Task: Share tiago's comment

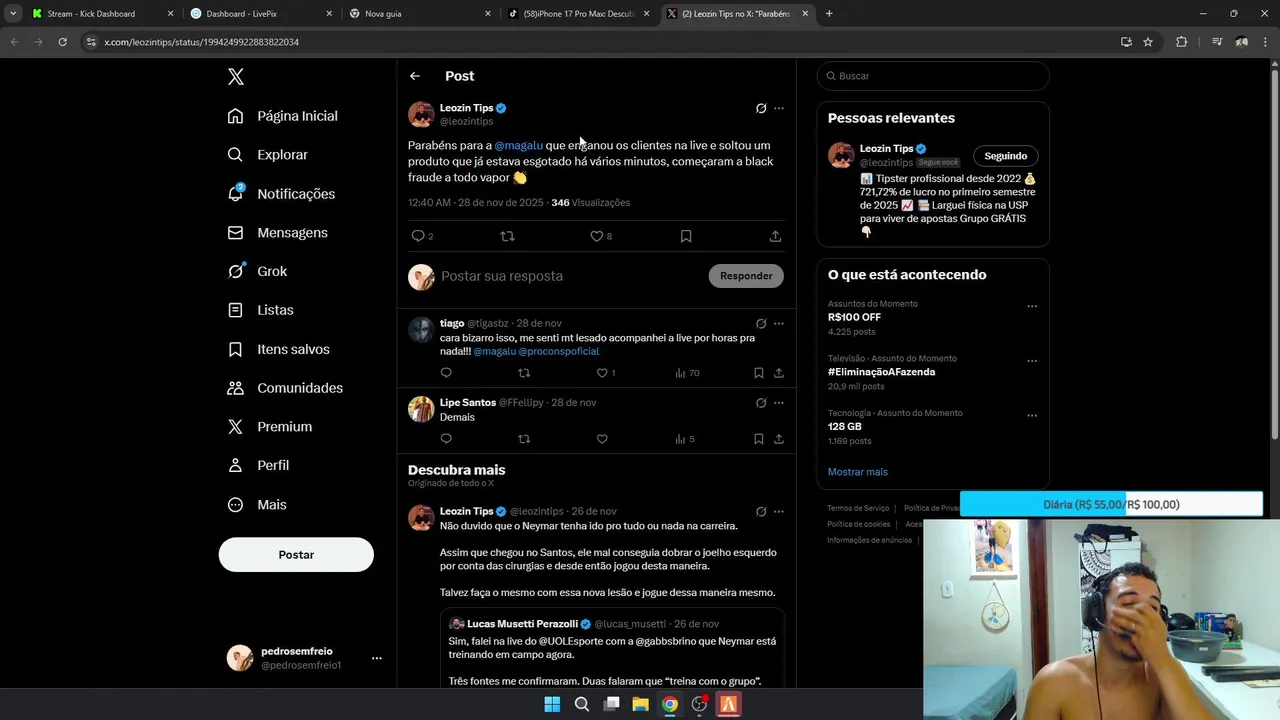Action: pos(779,373)
